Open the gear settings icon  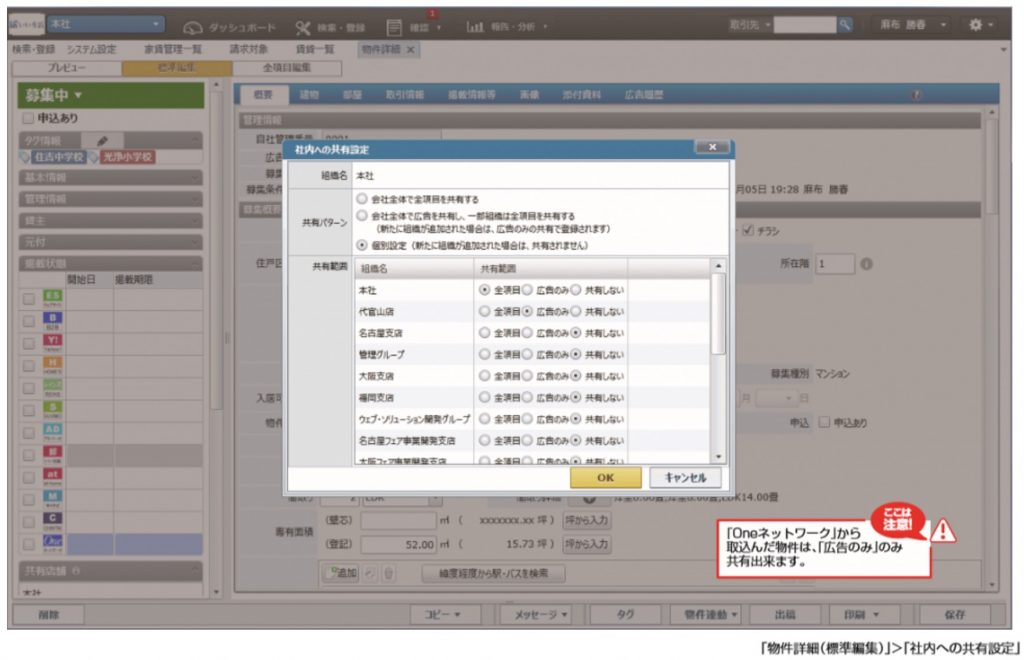[x=976, y=25]
